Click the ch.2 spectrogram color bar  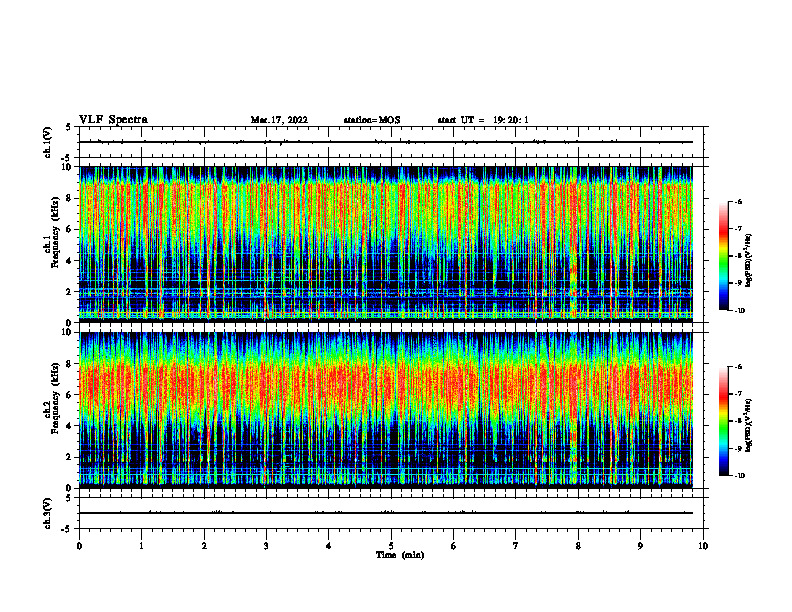pyautogui.click(x=723, y=421)
